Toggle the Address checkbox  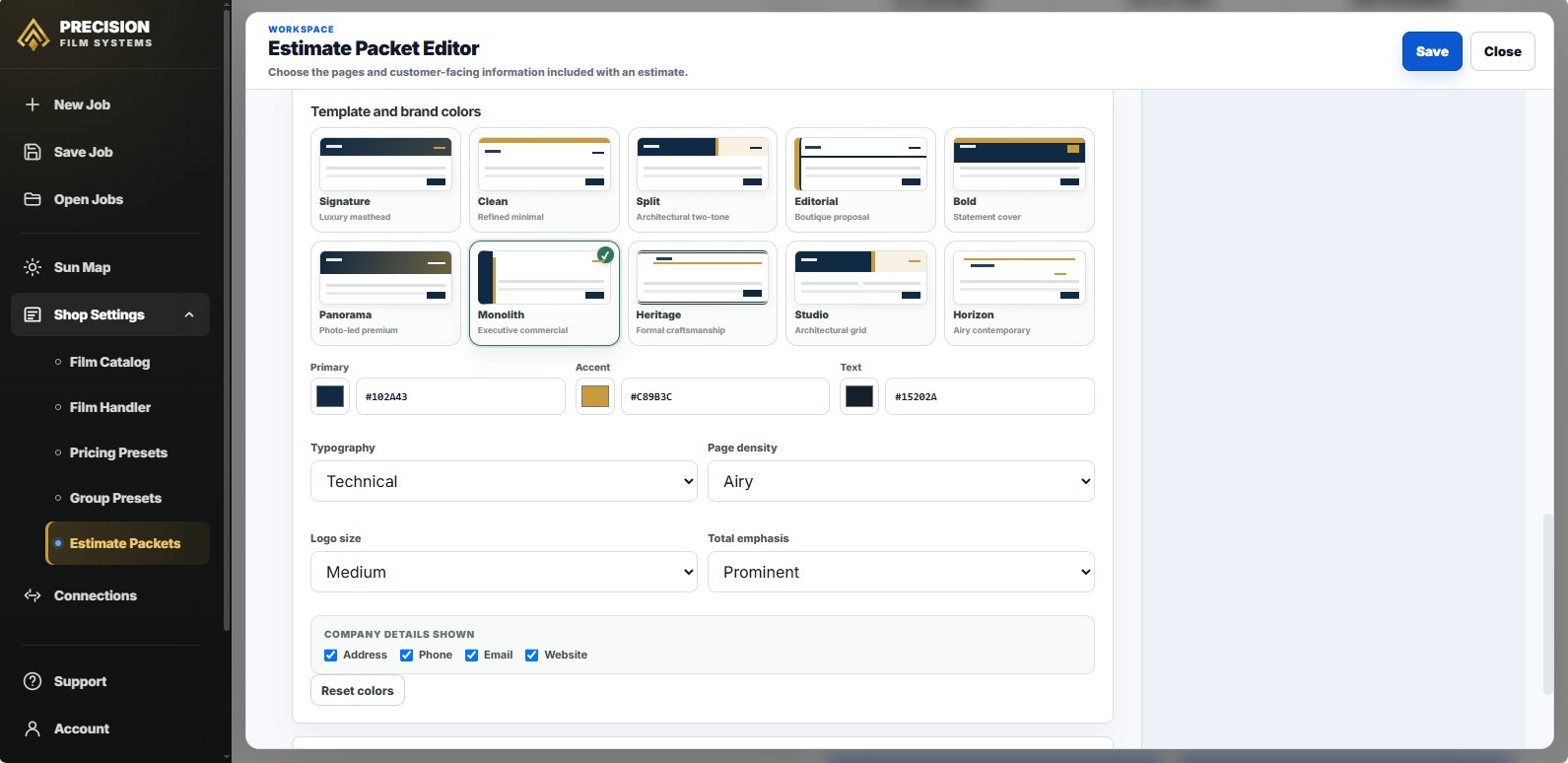coord(331,656)
